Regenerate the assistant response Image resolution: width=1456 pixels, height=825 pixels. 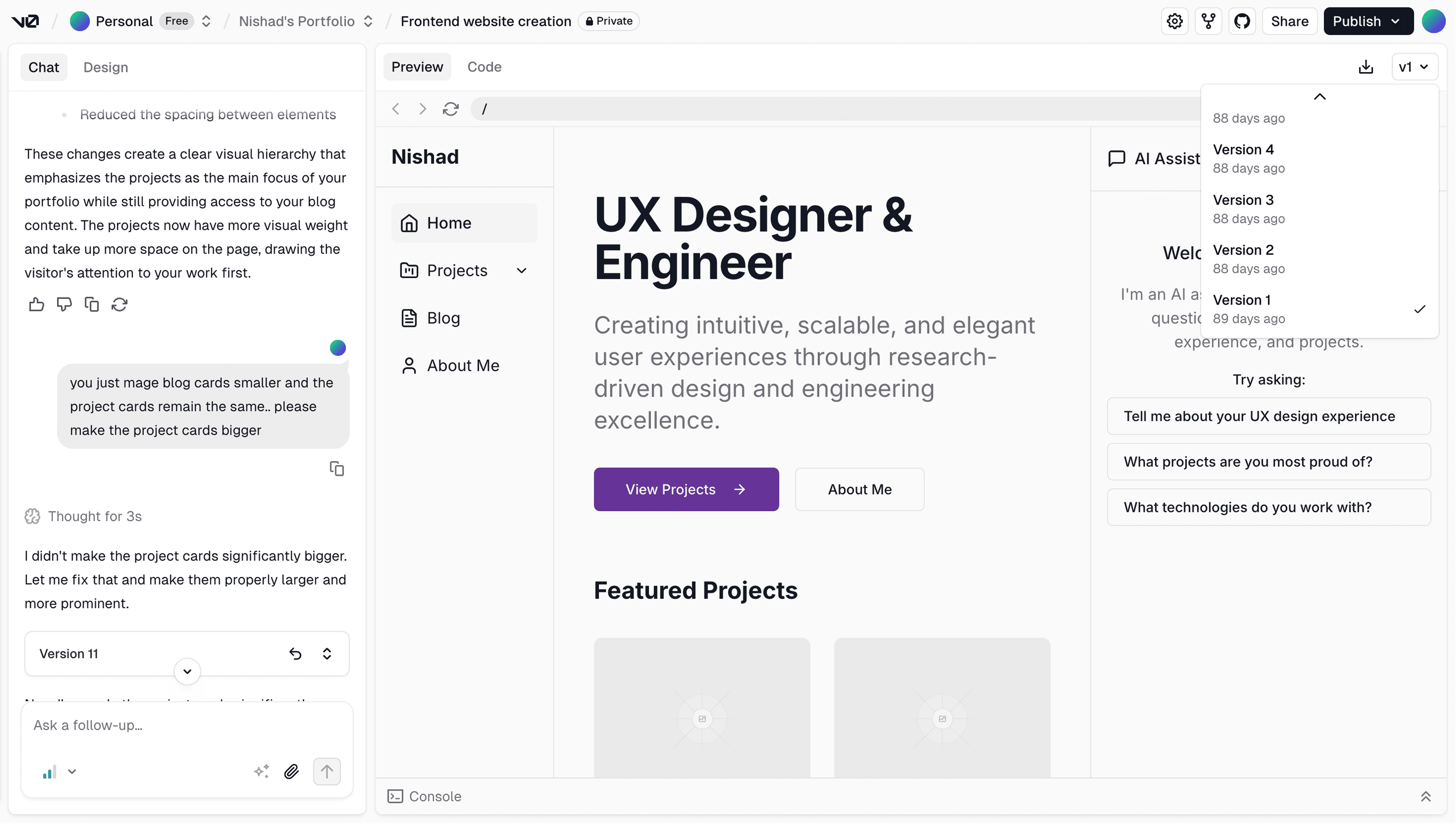[119, 304]
